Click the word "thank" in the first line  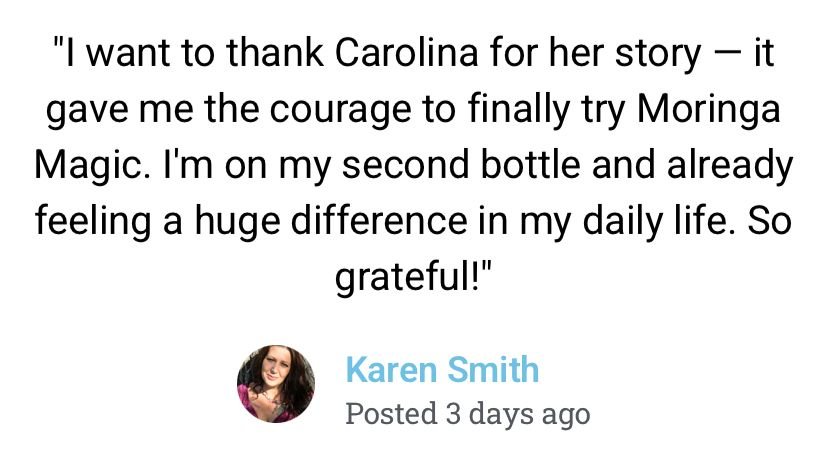(x=275, y=53)
